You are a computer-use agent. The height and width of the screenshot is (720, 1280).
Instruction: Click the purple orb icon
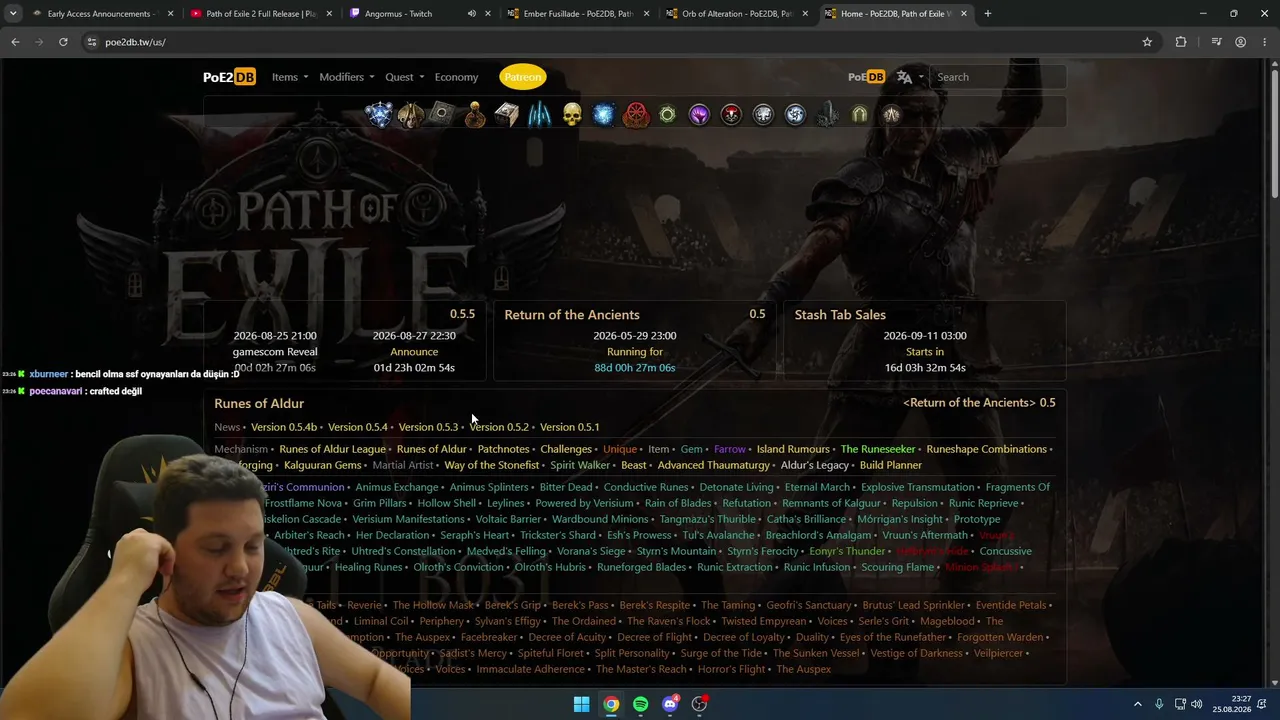click(x=699, y=115)
